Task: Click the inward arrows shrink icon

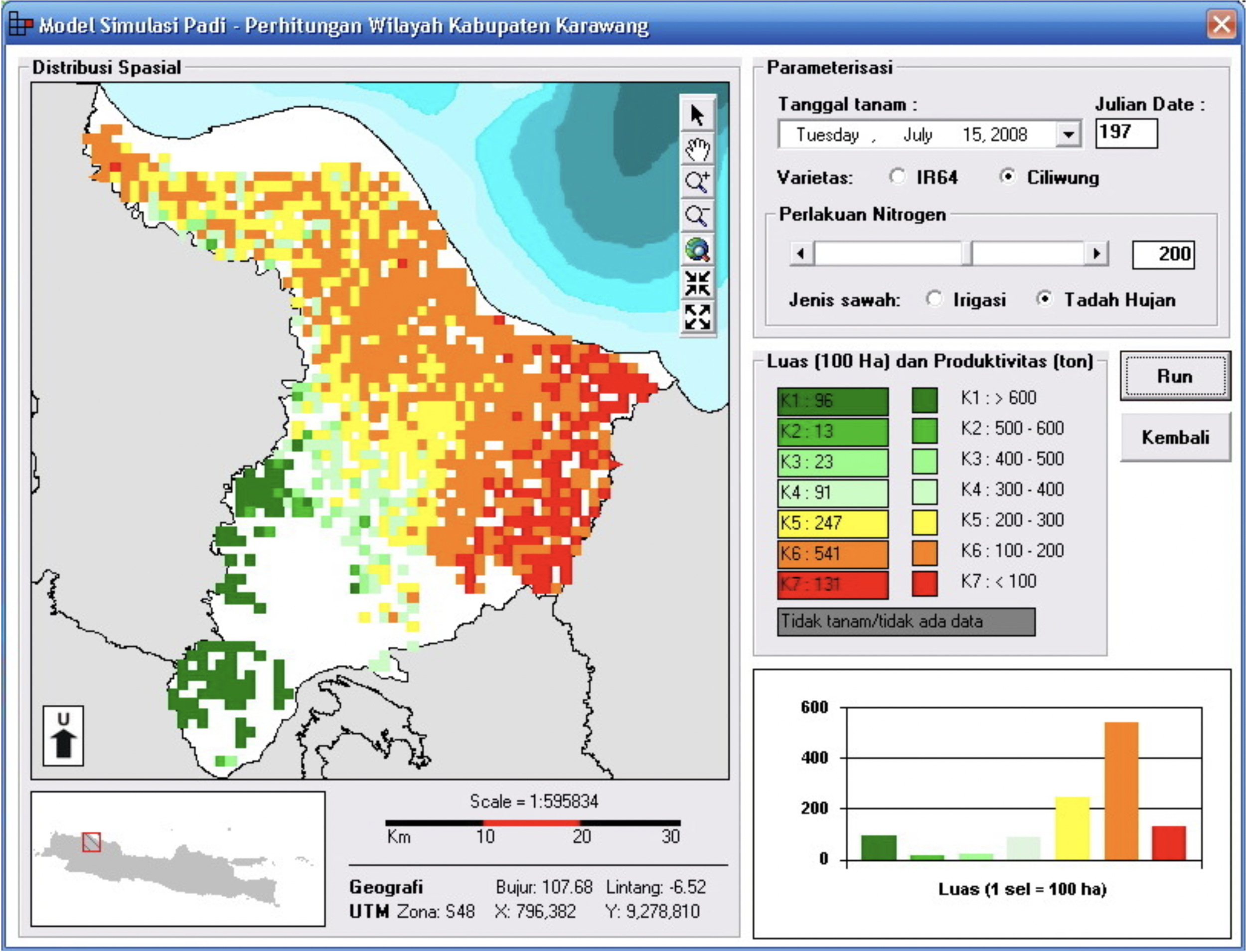Action: pyautogui.click(x=697, y=283)
